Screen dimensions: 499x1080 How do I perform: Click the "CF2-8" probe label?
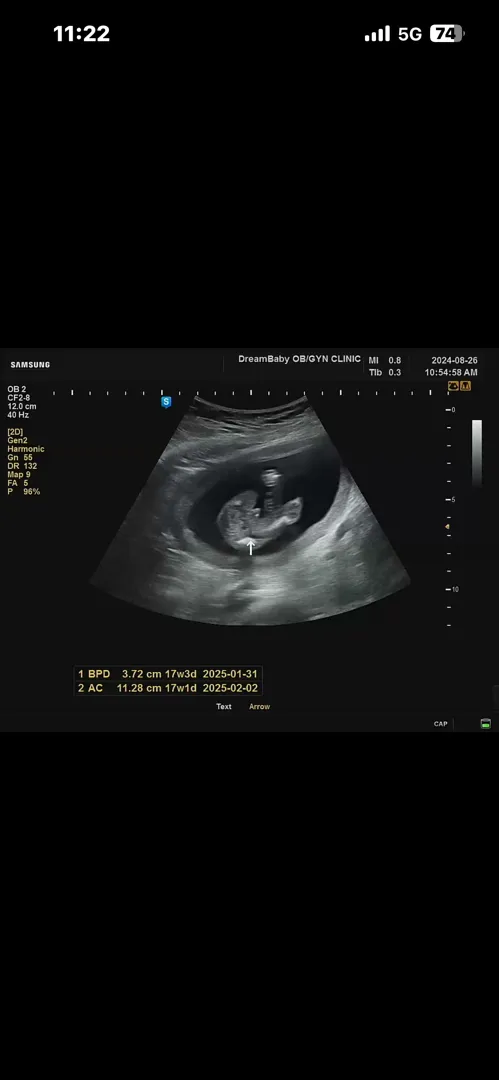click(19, 397)
